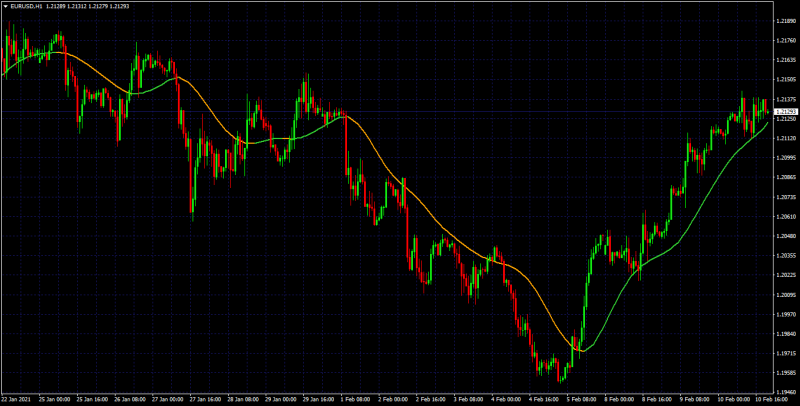
Task: Click the 10 Feb 16:00 time label
Action: (x=771, y=399)
